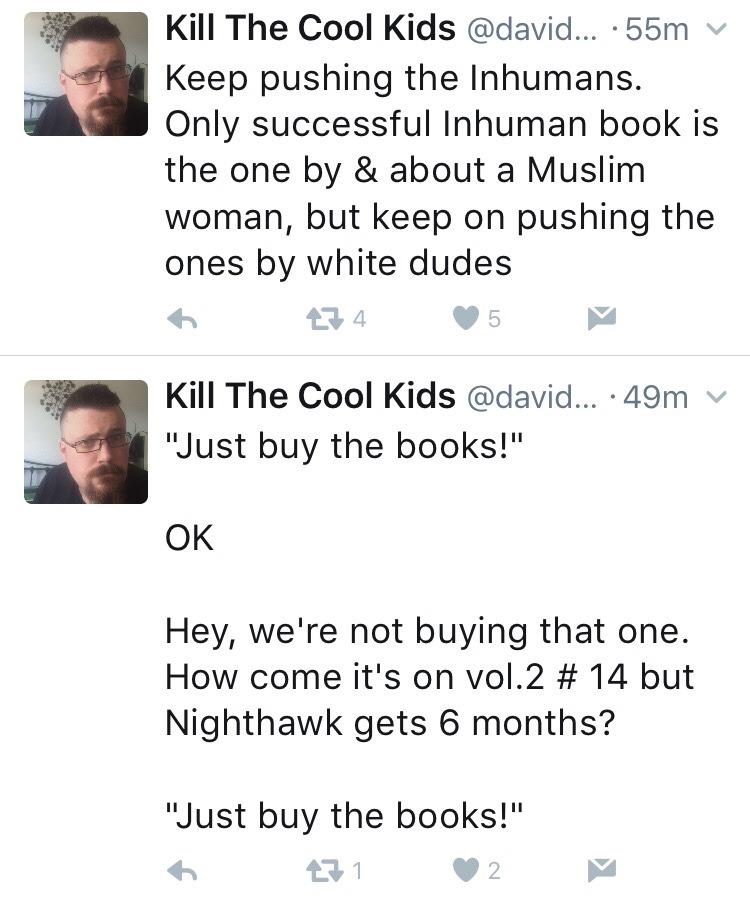Open the profile picture on the first tweet
This screenshot has height=897, width=750.
pos(85,74)
